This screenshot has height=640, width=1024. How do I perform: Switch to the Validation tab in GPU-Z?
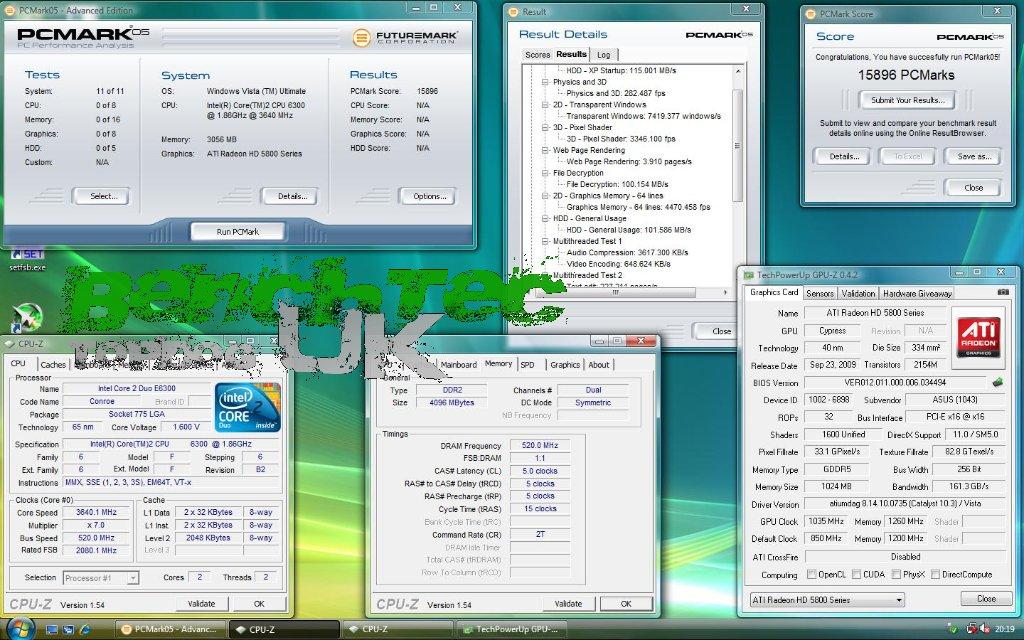pos(858,294)
